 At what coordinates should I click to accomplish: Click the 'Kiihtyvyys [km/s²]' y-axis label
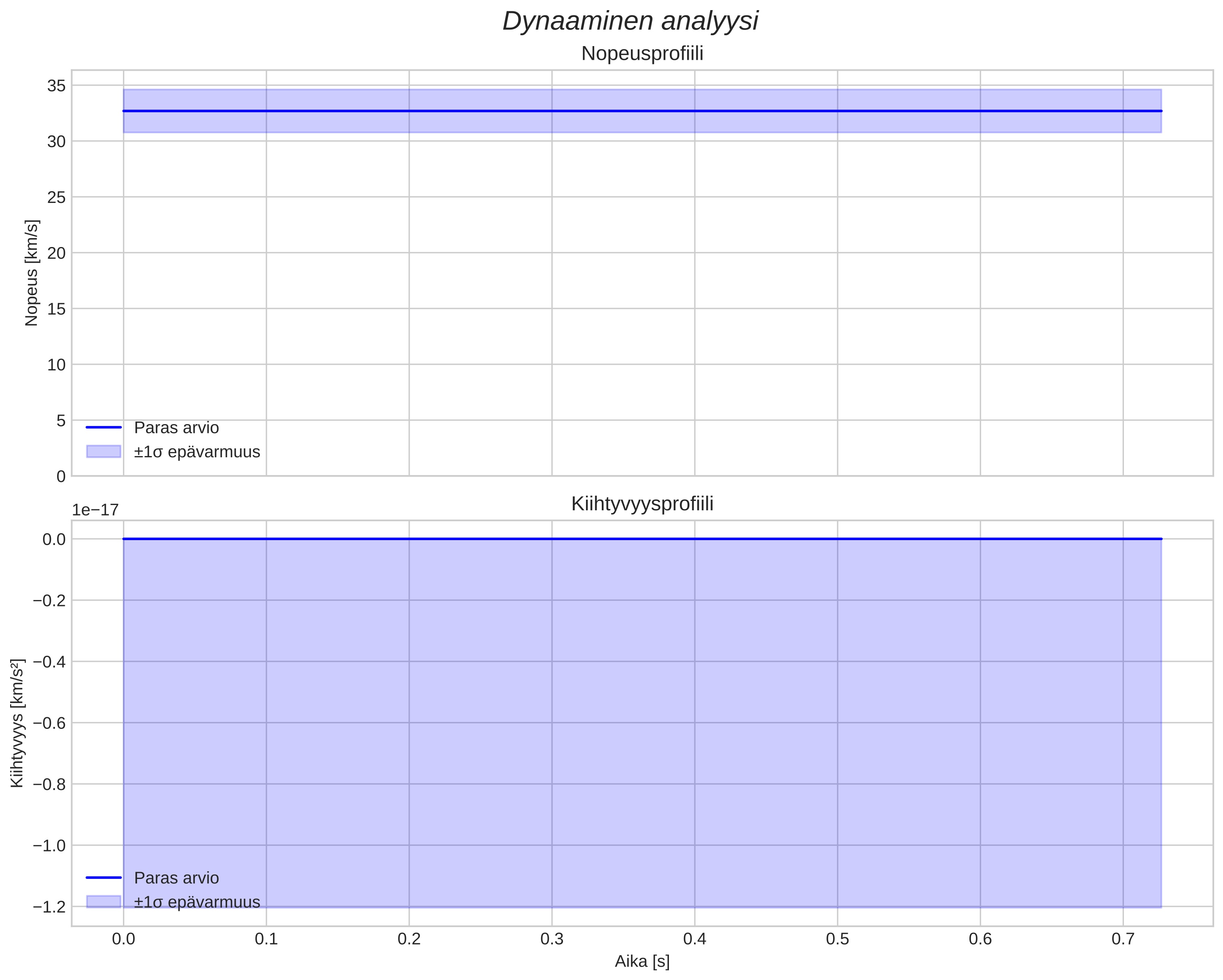(17, 723)
